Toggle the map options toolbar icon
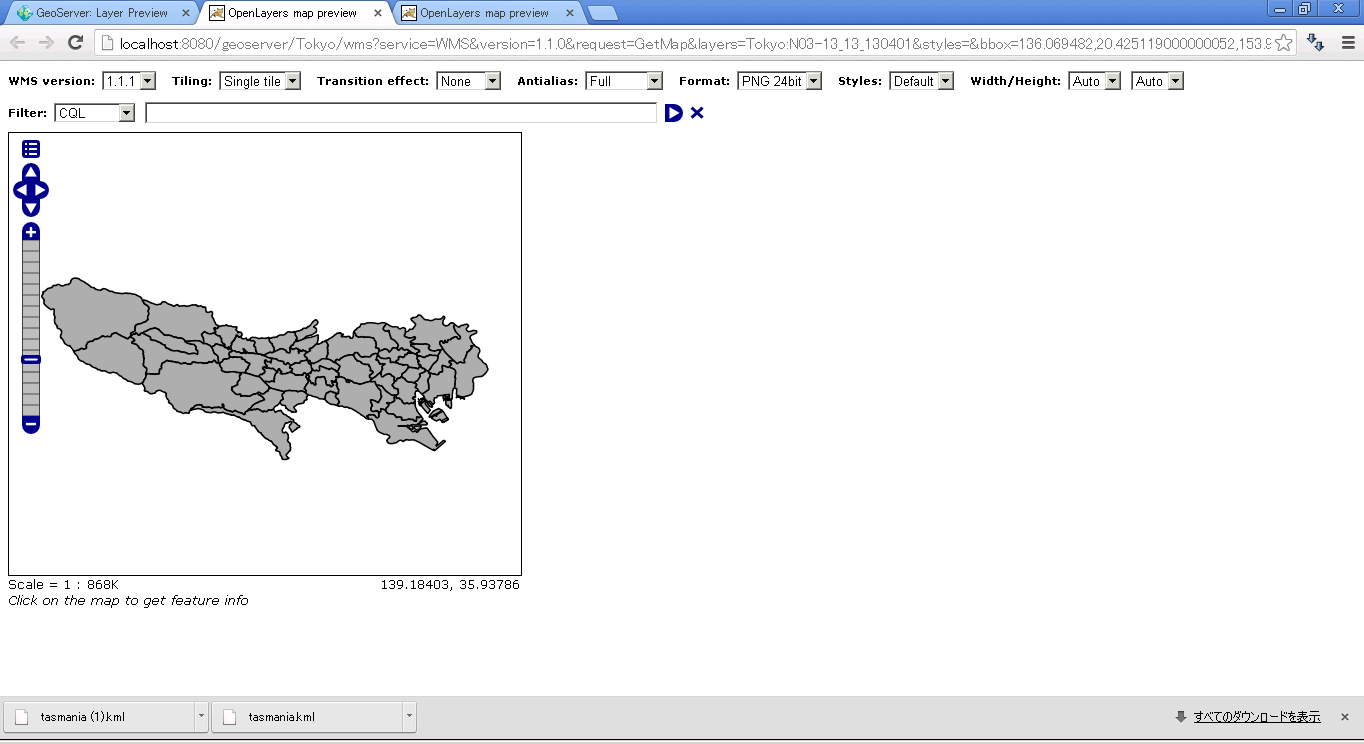This screenshot has height=744, width=1364. (31, 149)
